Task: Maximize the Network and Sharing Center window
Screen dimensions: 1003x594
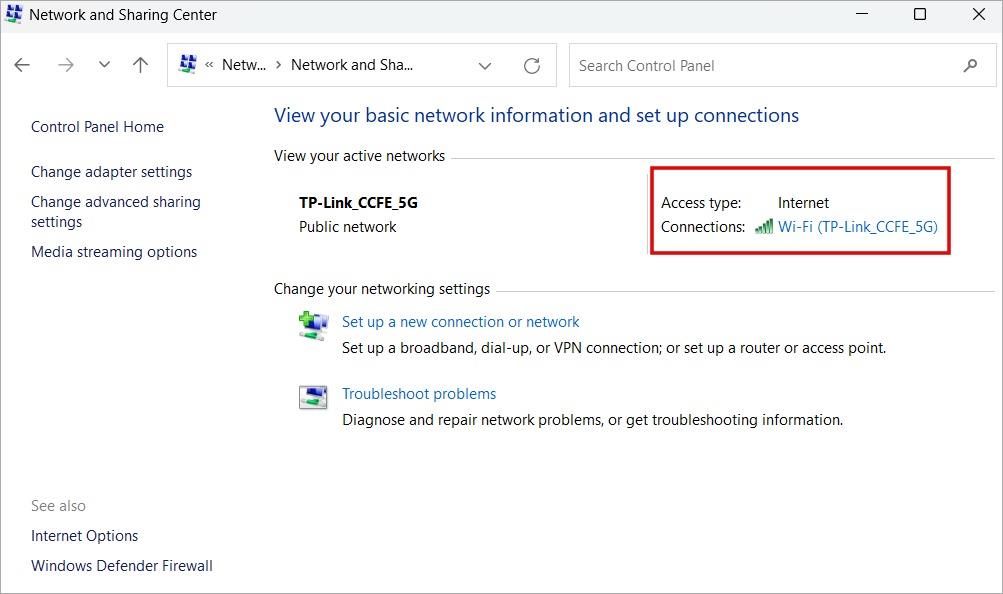Action: [x=920, y=14]
